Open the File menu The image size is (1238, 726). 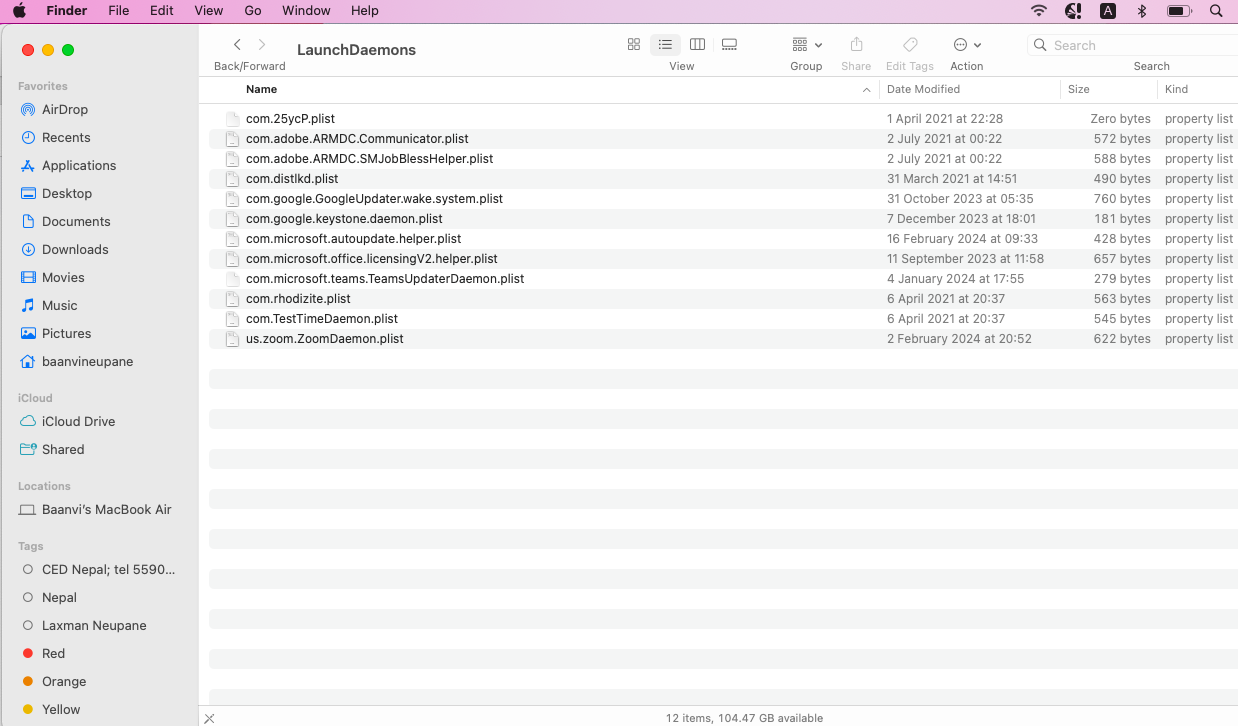click(x=118, y=11)
